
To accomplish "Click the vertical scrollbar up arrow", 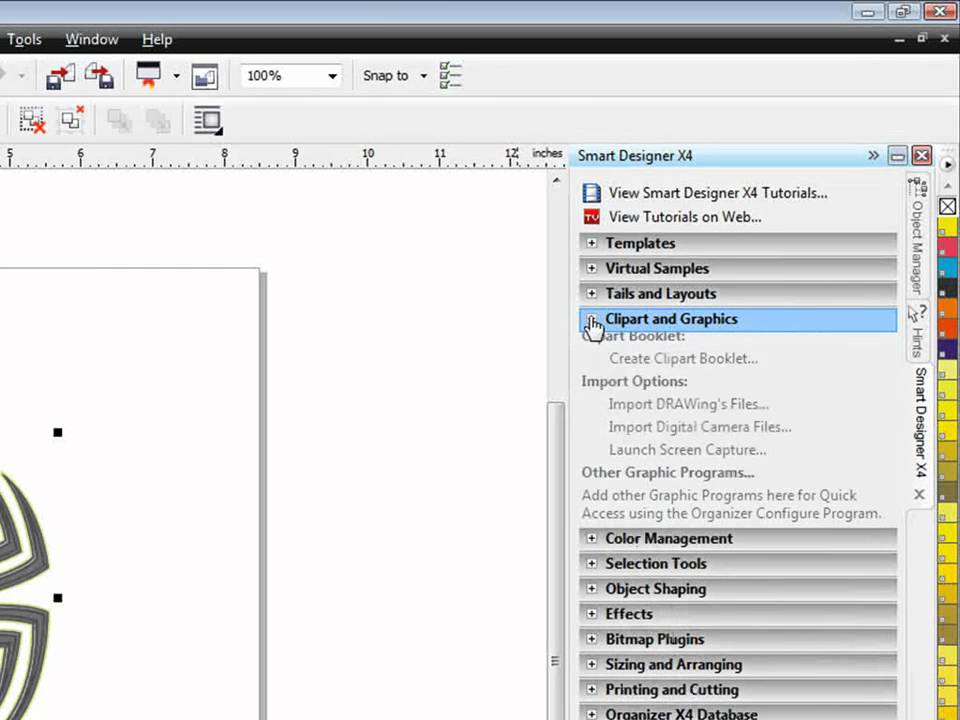I will coord(556,180).
